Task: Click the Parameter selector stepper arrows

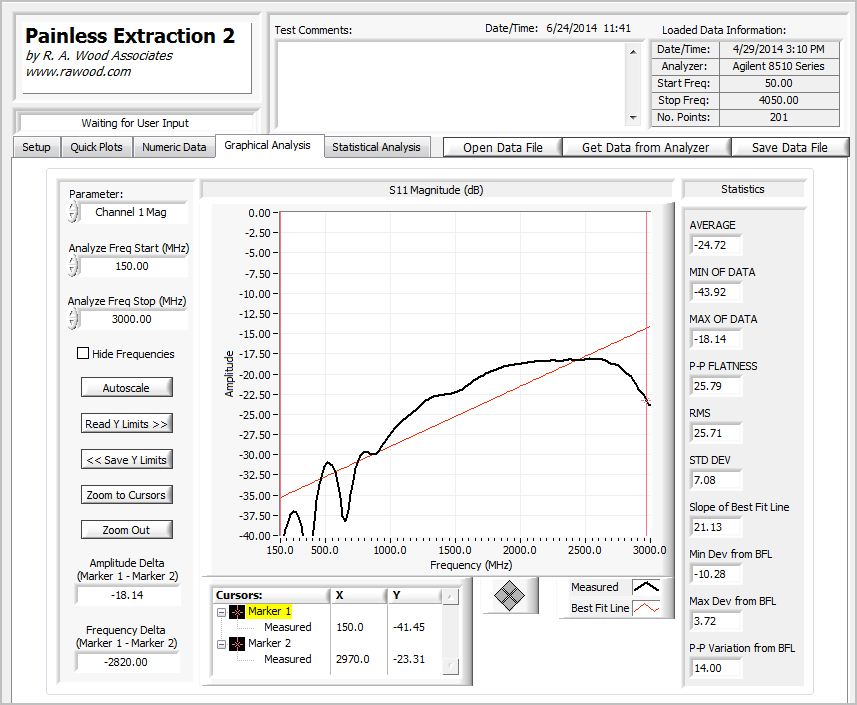Action: tap(73, 212)
